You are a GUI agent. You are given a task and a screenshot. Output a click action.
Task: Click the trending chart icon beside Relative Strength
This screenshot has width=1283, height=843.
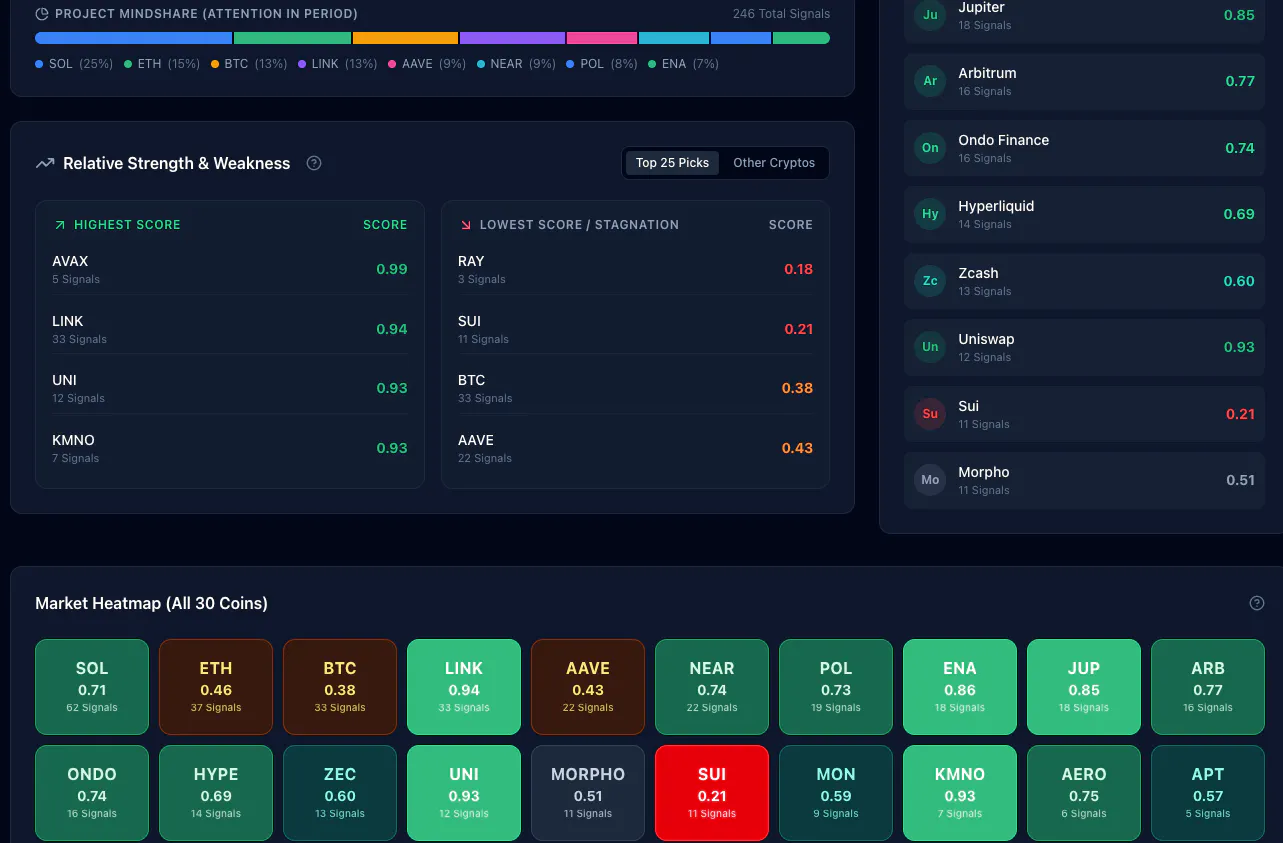point(45,163)
